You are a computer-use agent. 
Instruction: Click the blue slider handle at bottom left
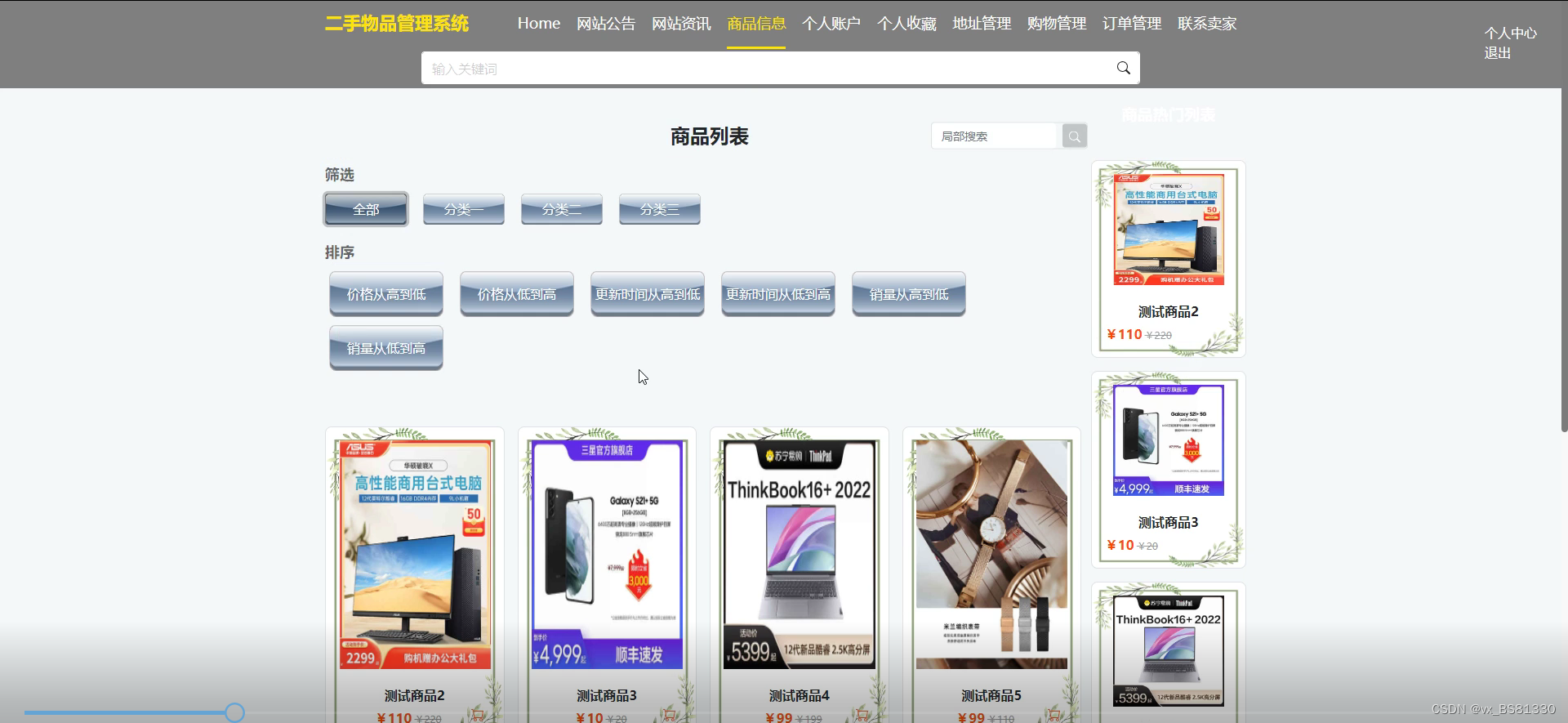pos(234,713)
